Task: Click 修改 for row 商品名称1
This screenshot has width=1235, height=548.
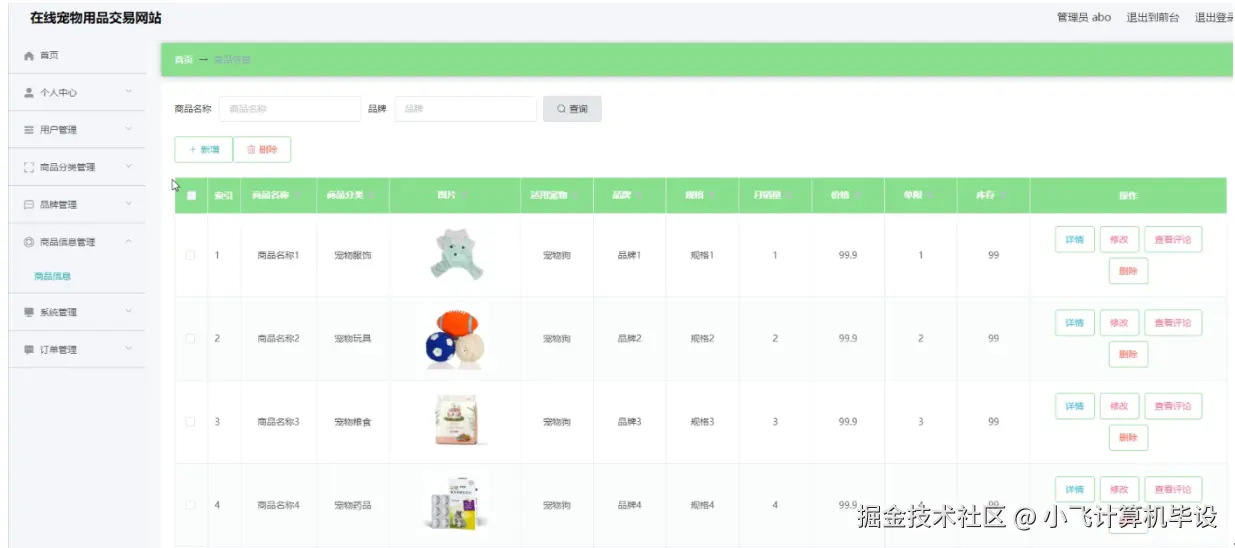Action: (1119, 240)
